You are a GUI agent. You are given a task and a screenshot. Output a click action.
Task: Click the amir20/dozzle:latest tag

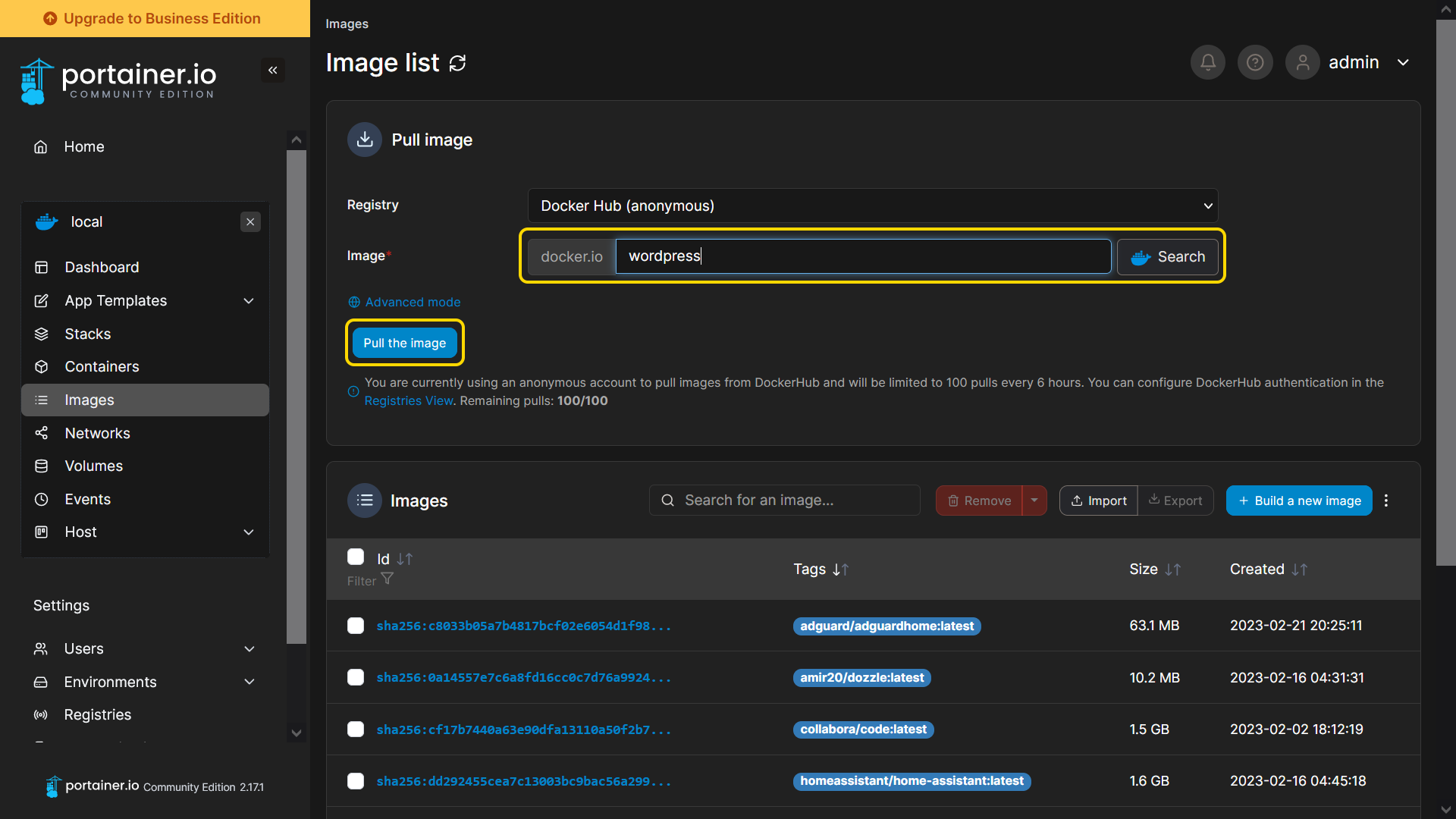(862, 678)
